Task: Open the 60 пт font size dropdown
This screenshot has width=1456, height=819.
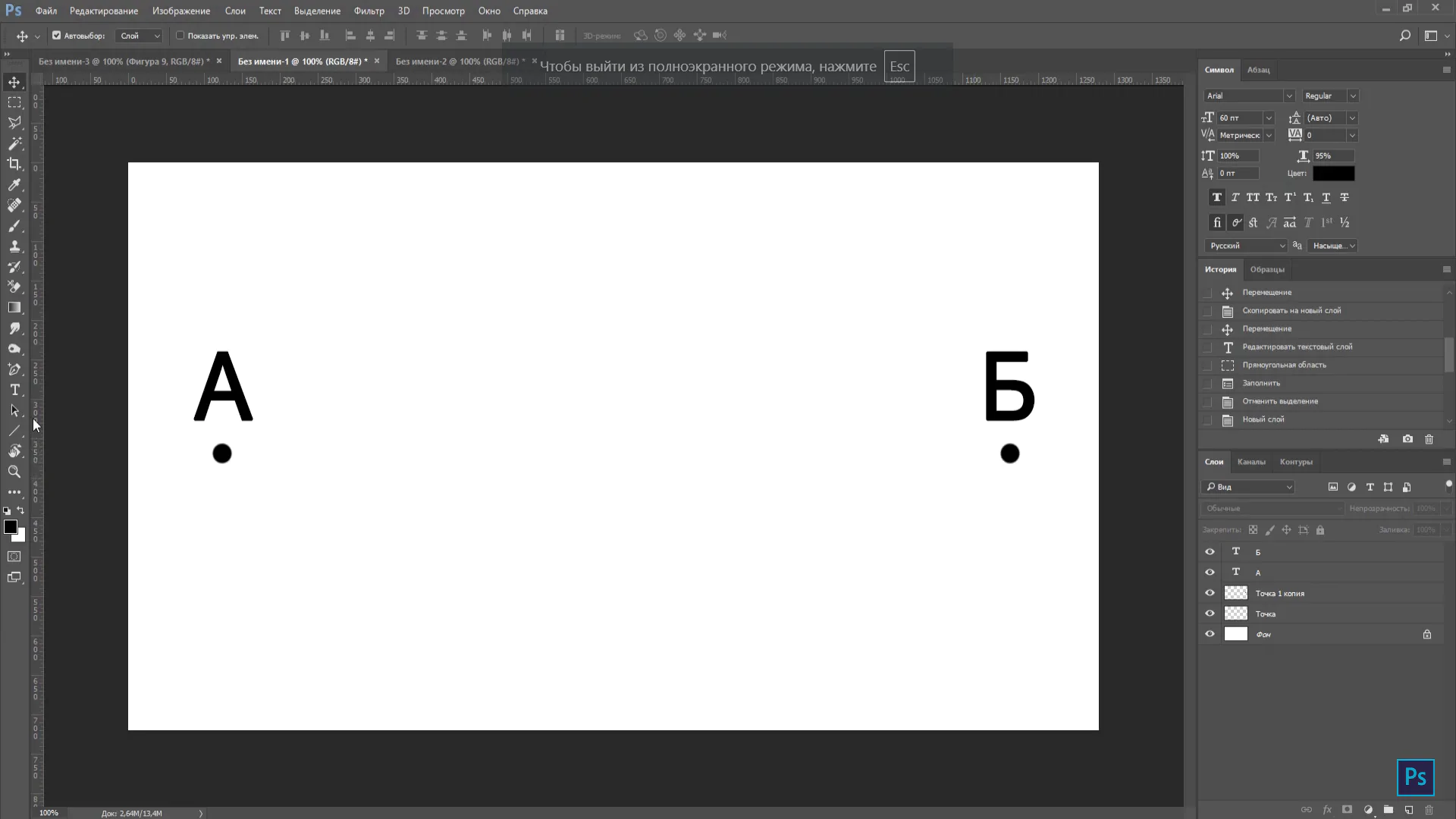Action: click(x=1269, y=118)
